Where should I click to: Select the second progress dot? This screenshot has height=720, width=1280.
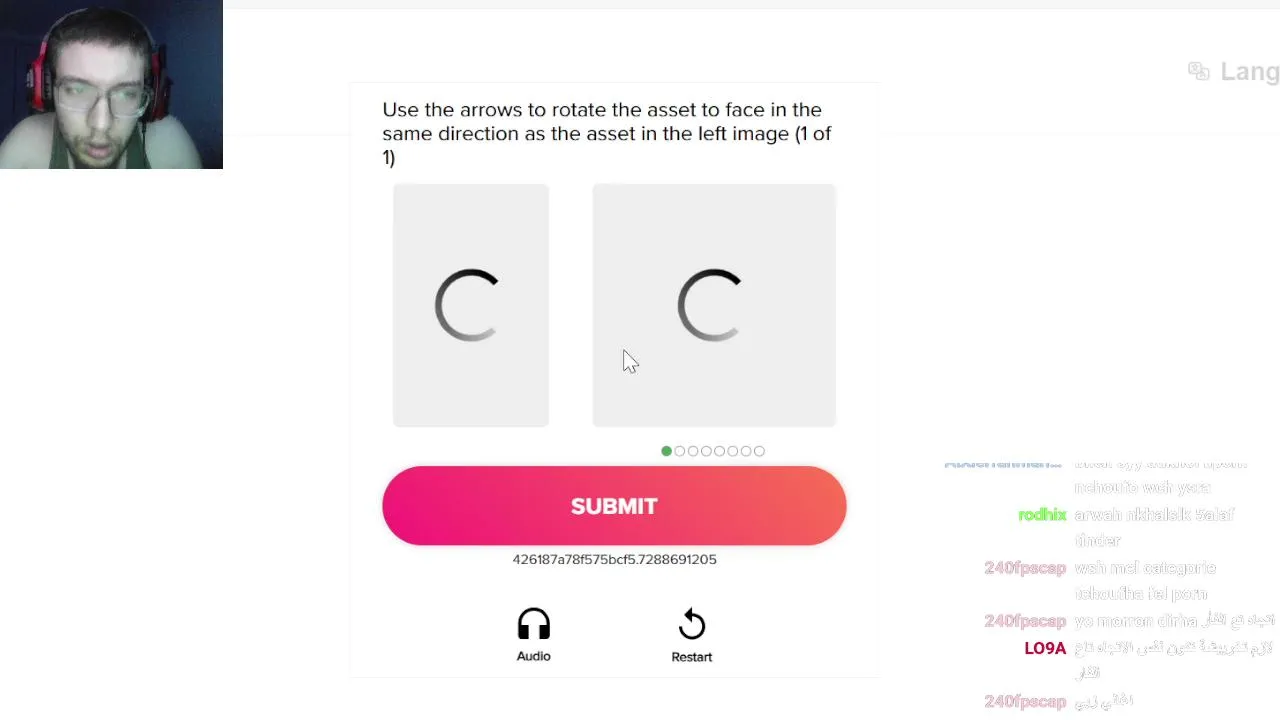click(x=680, y=451)
